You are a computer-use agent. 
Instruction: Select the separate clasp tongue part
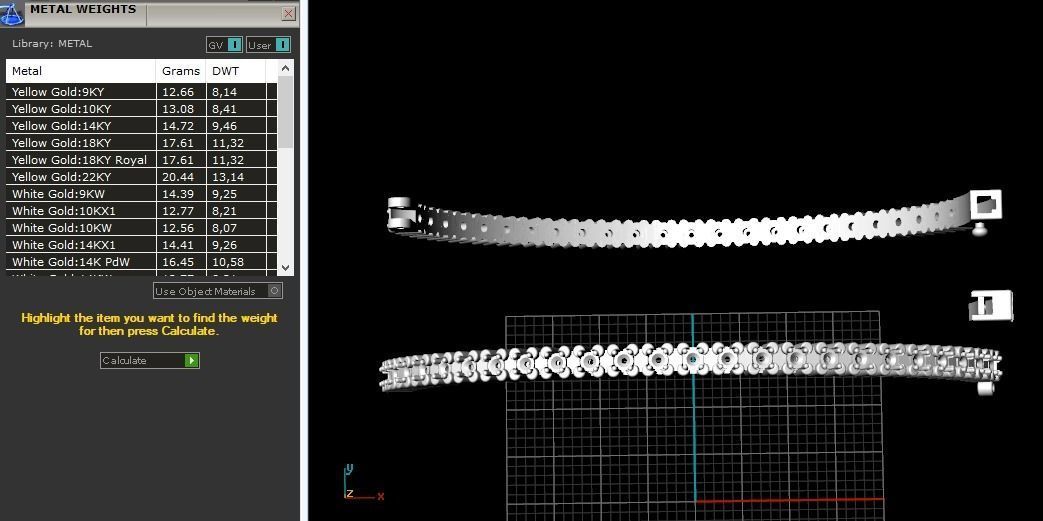pyautogui.click(x=990, y=305)
